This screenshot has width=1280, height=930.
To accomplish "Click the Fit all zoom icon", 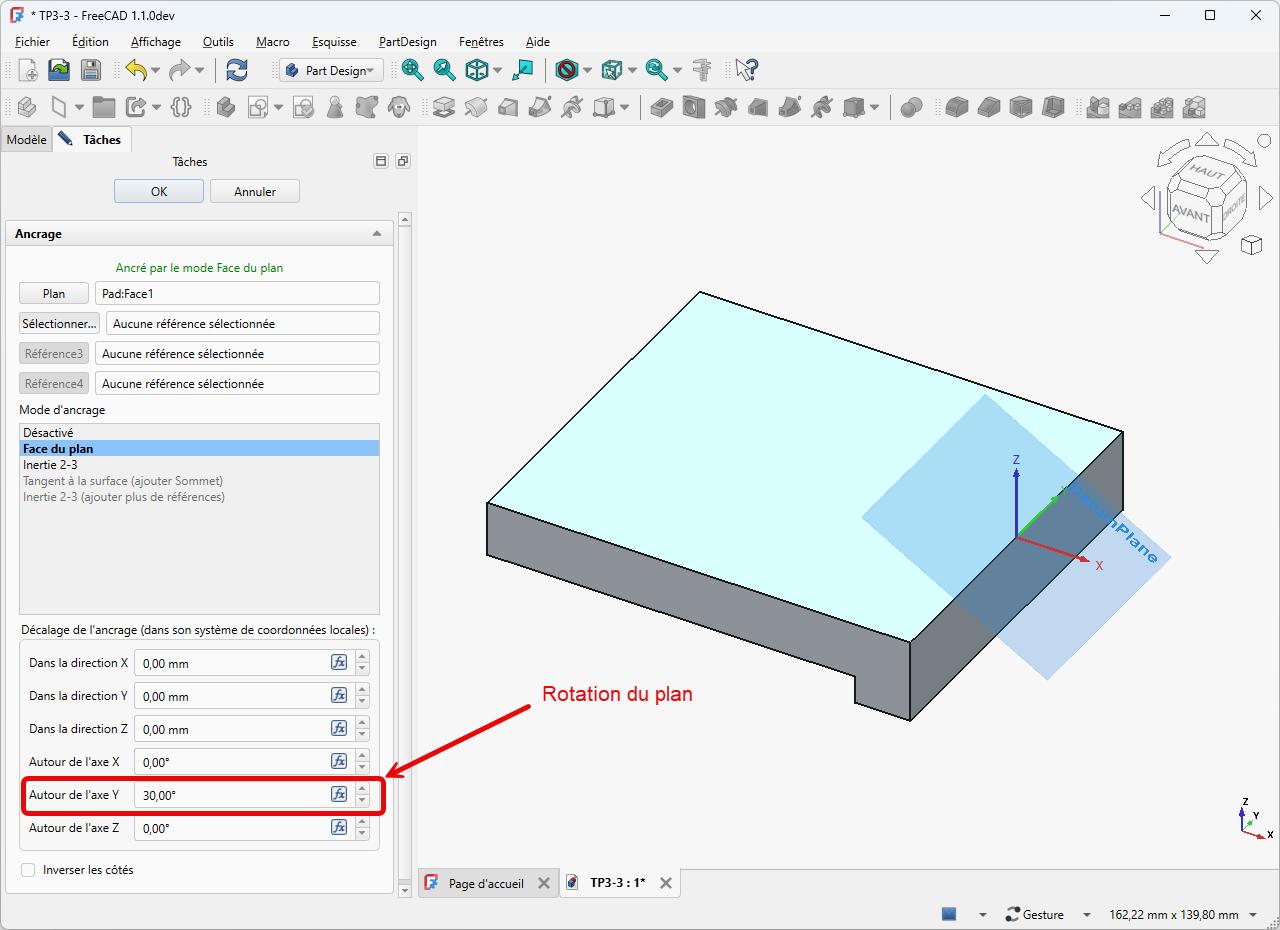I will [x=412, y=70].
